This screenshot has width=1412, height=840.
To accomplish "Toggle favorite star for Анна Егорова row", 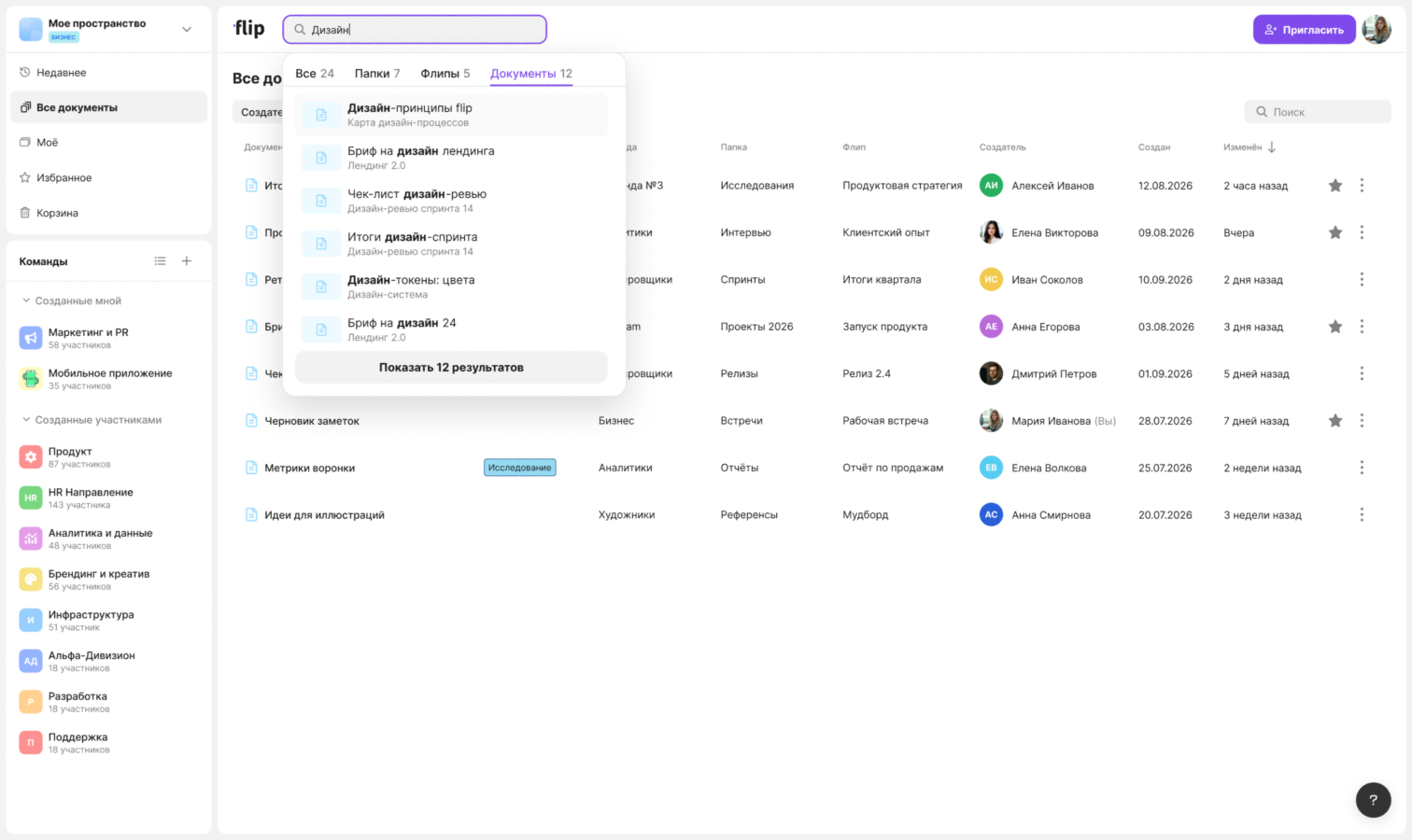I will tap(1335, 327).
